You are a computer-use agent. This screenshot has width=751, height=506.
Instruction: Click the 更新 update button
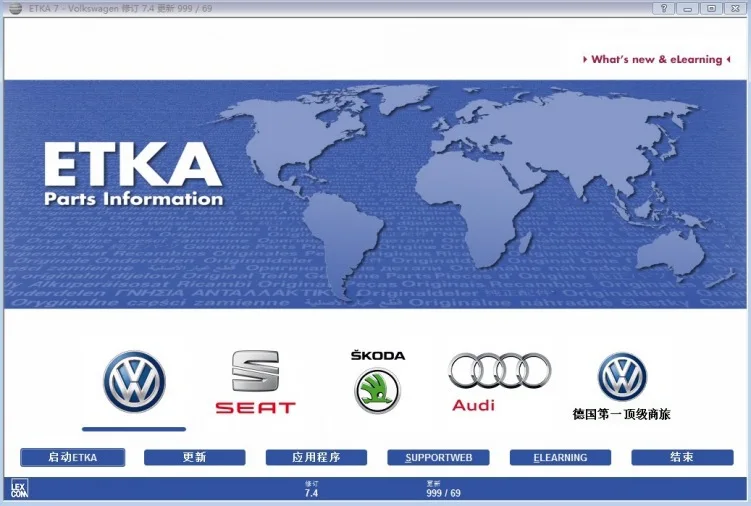point(194,458)
